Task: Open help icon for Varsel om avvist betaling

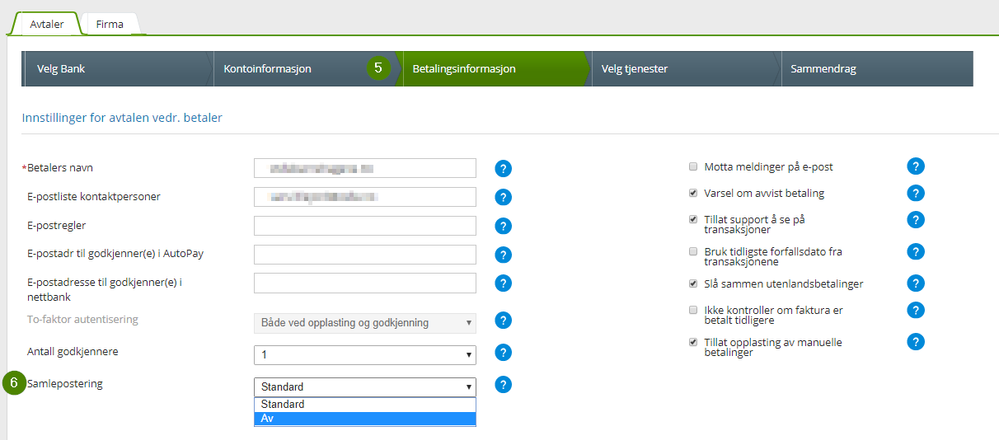Action: click(916, 193)
